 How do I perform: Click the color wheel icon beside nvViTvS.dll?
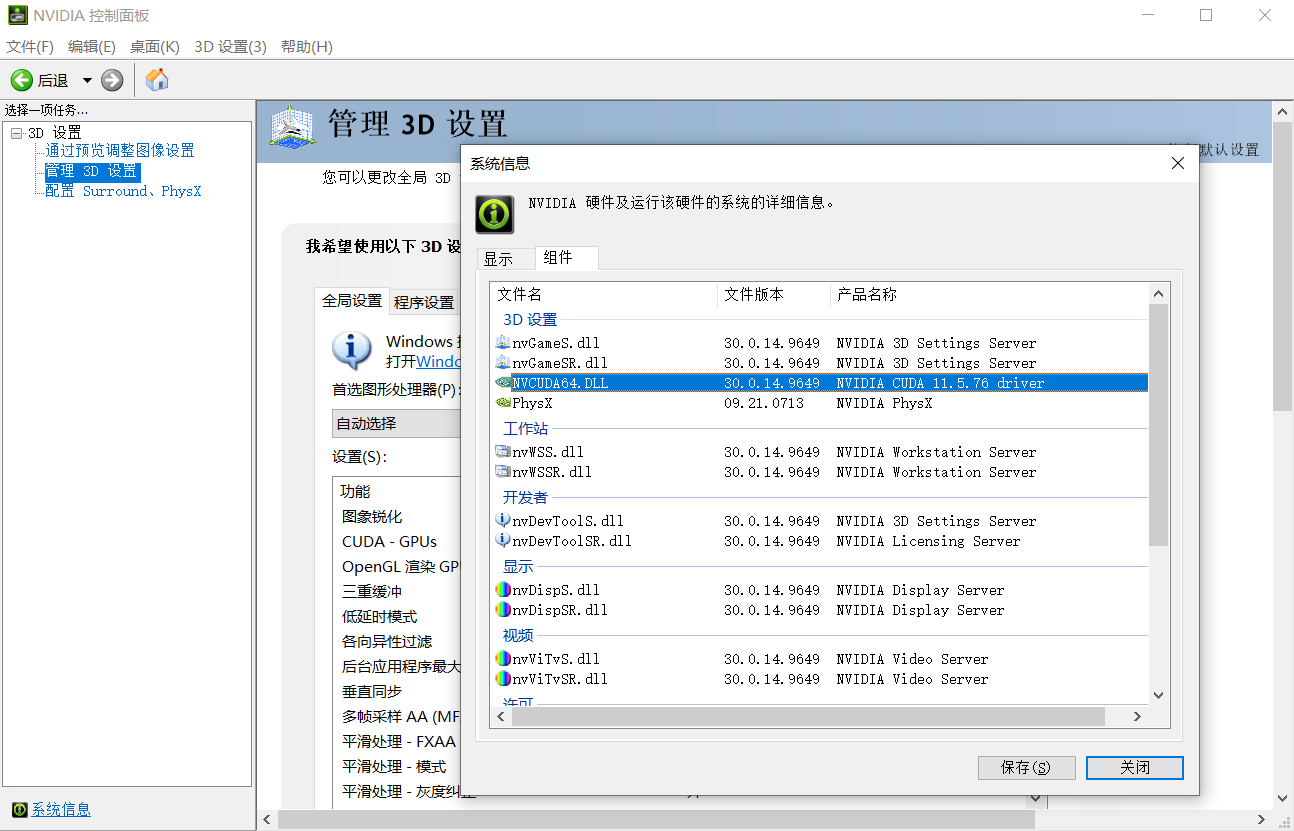pyautogui.click(x=503, y=659)
